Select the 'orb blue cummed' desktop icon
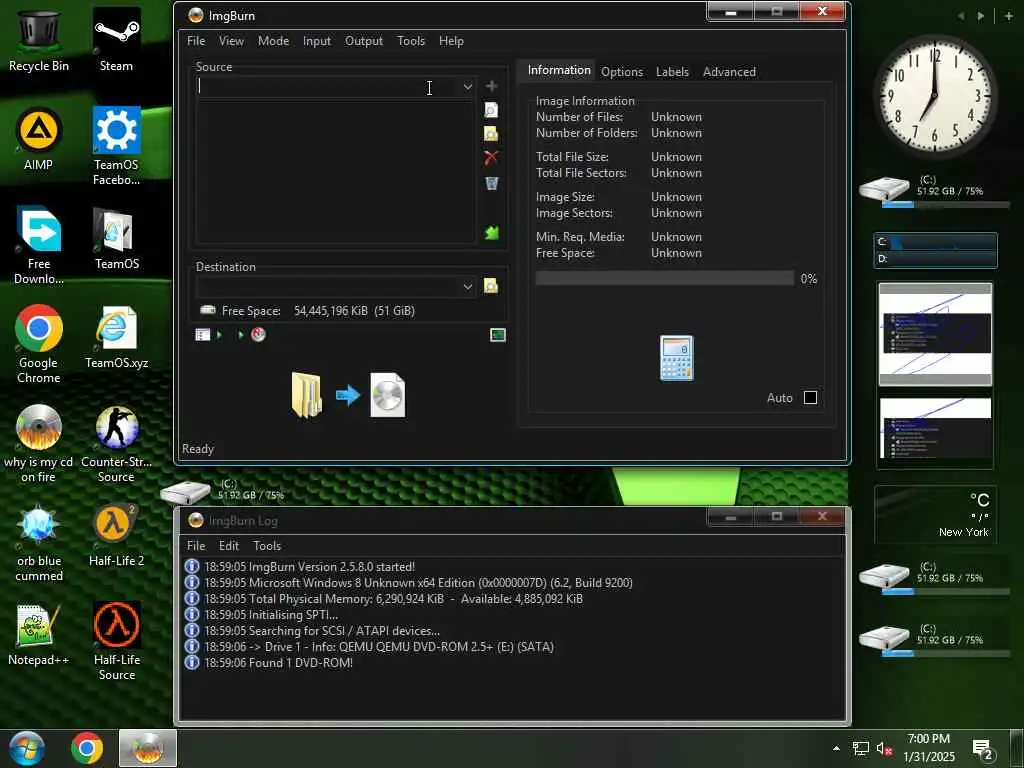The width and height of the screenshot is (1024, 768). coord(39,543)
